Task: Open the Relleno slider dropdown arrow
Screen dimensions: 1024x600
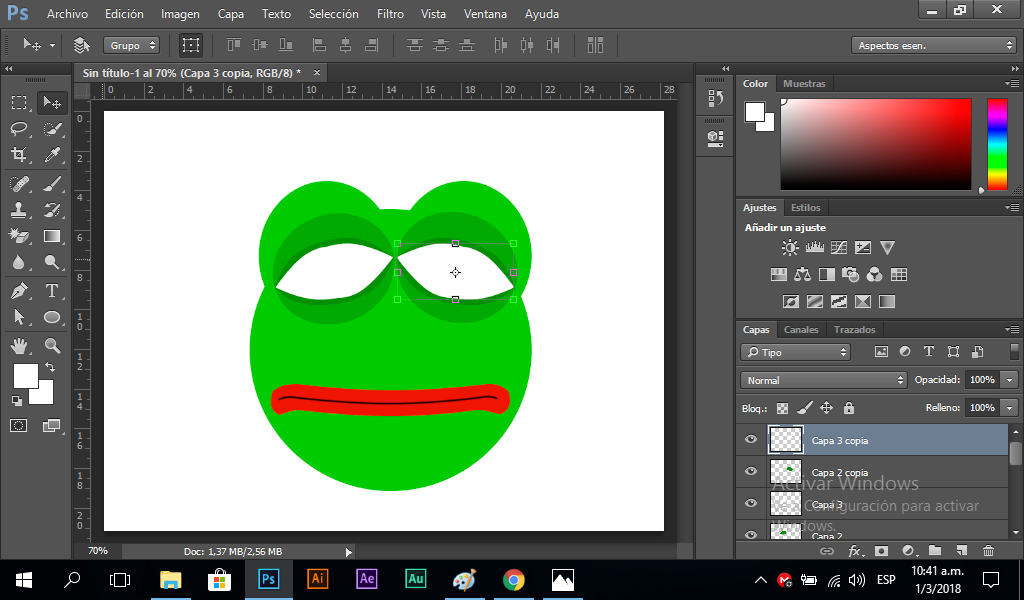Action: 1010,408
